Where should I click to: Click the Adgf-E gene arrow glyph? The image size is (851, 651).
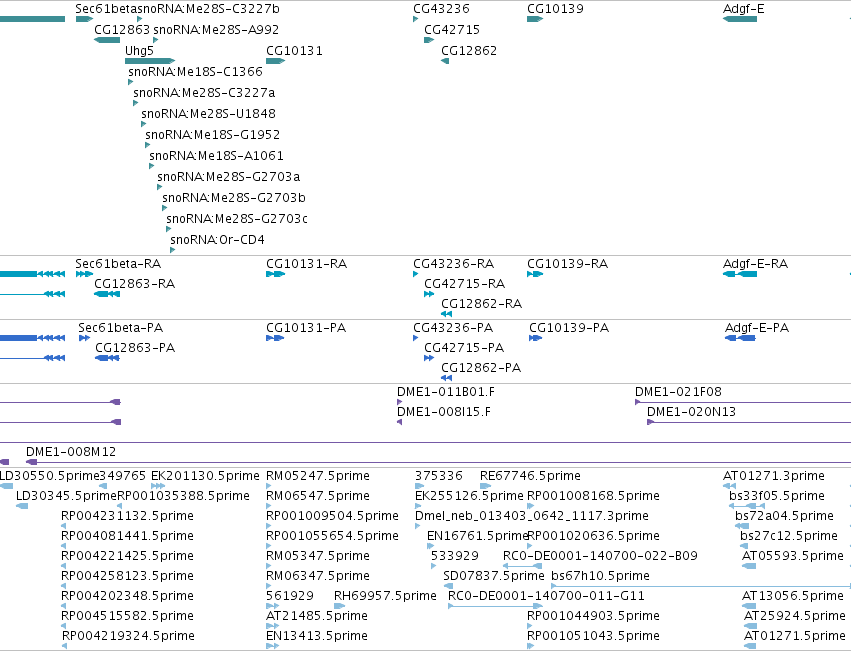coord(740,19)
